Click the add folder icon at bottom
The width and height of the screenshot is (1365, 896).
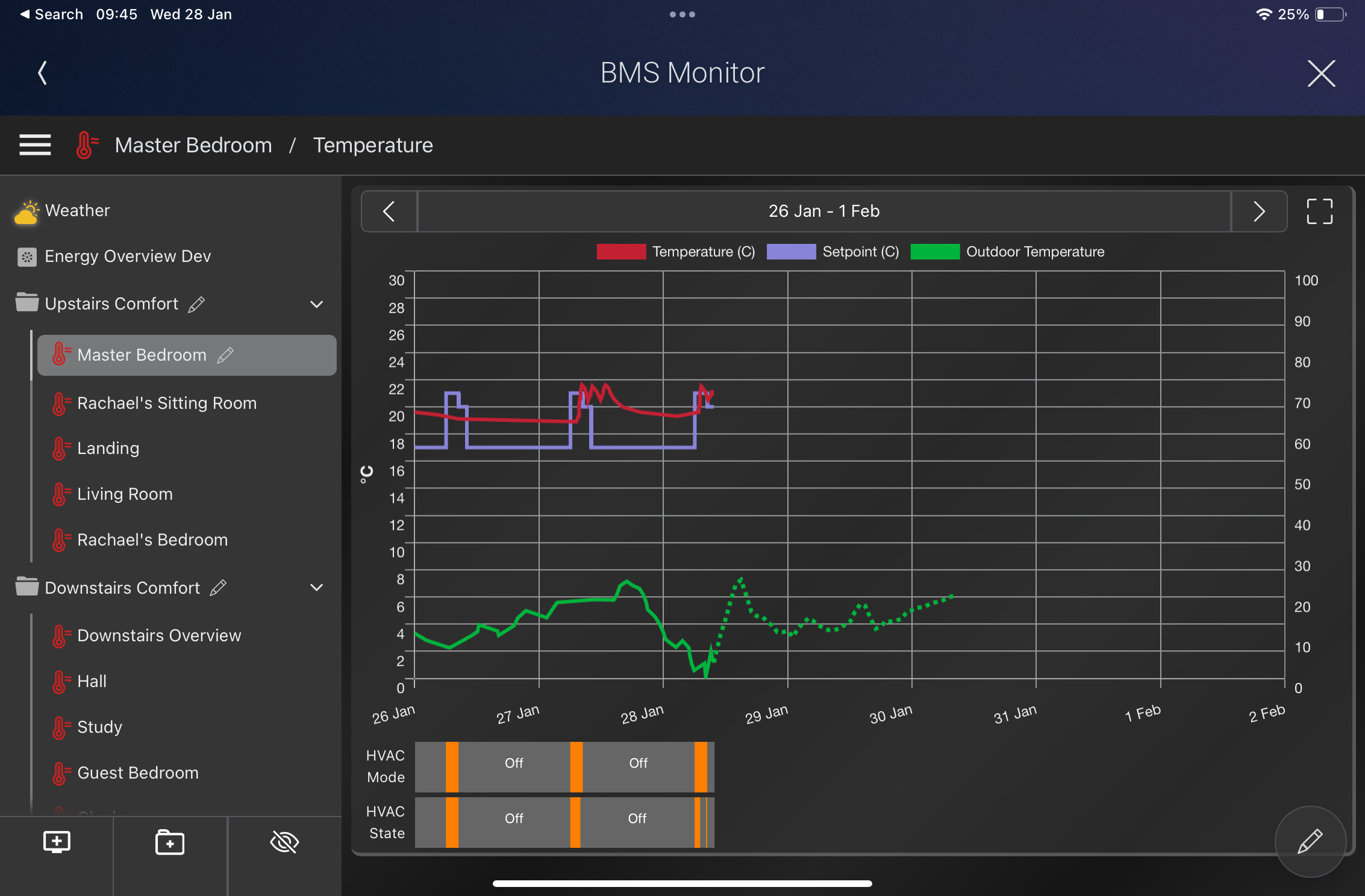tap(170, 842)
